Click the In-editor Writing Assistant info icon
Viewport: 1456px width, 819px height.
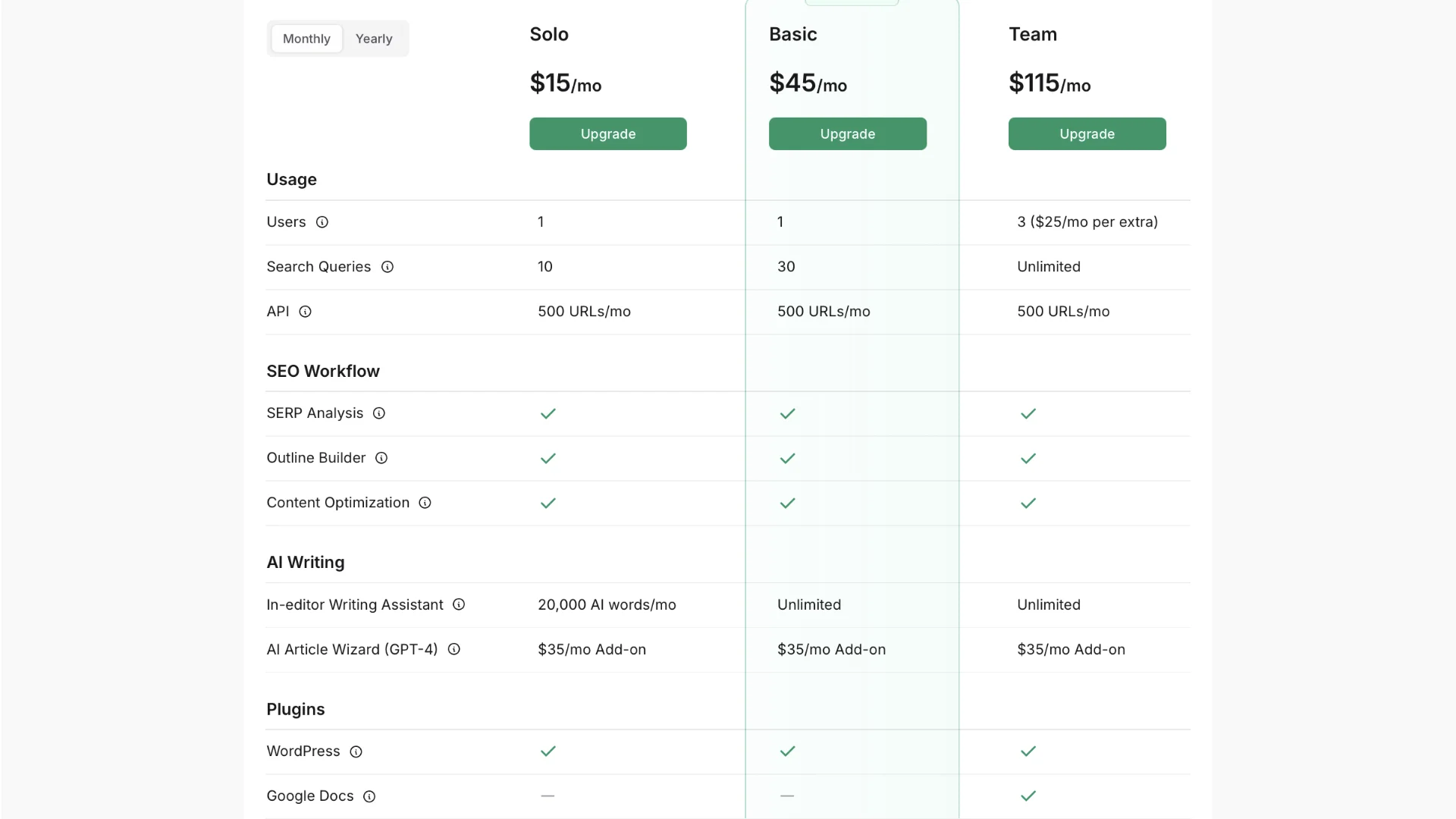(458, 604)
